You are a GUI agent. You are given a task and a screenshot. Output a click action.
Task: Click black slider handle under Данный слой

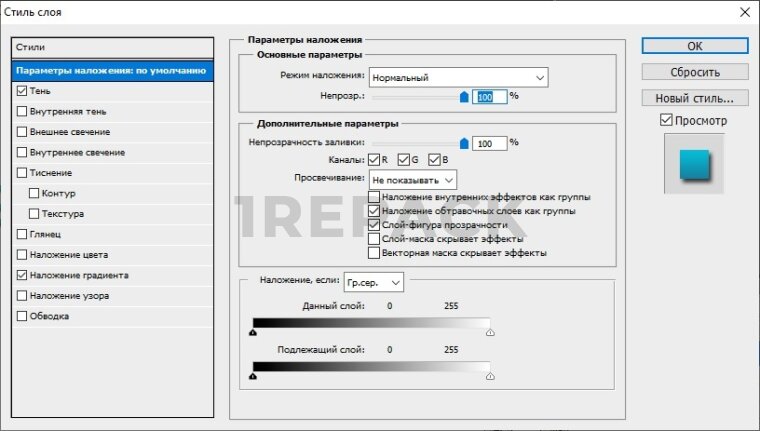tap(253, 333)
